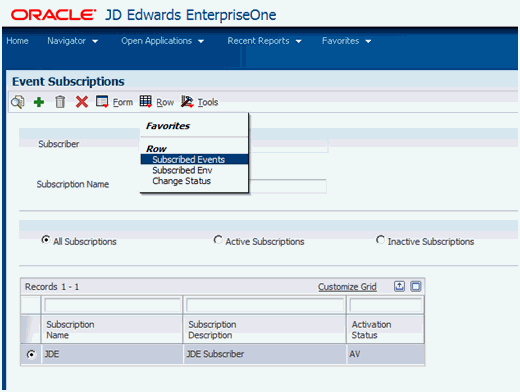Click the green plus Add icon
The height and width of the screenshot is (392, 520).
click(39, 102)
